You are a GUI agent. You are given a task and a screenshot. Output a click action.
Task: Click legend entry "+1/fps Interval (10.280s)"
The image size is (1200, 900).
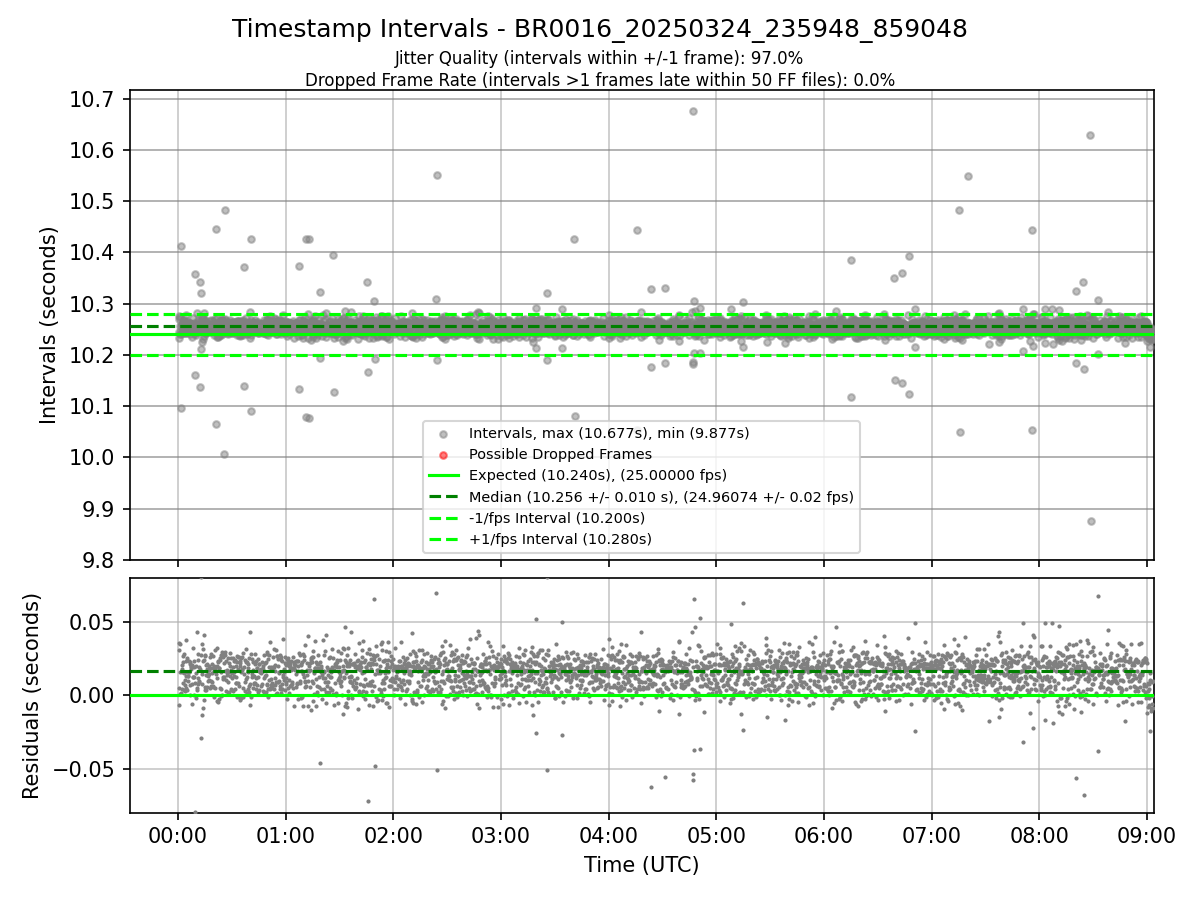click(x=560, y=539)
